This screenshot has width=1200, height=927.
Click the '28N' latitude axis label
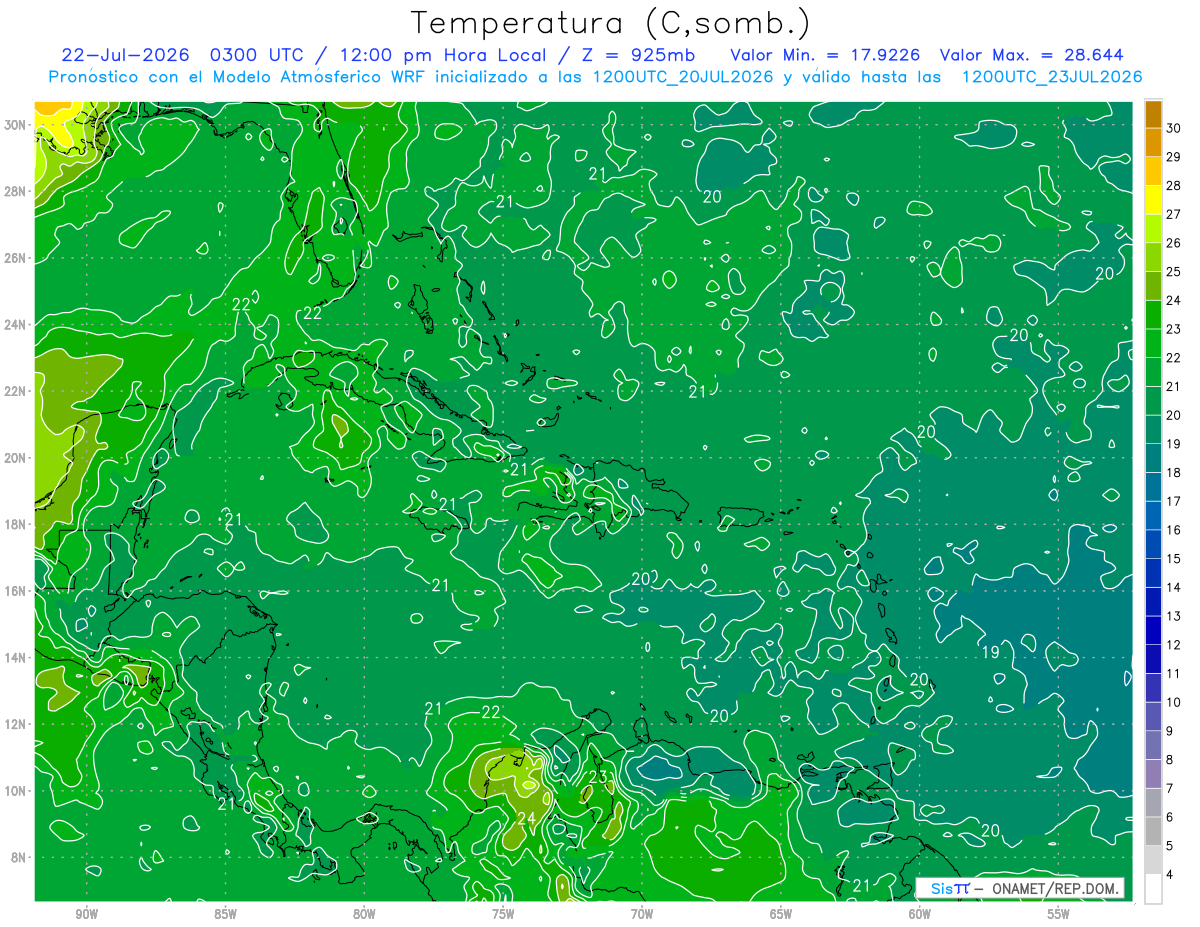17,191
